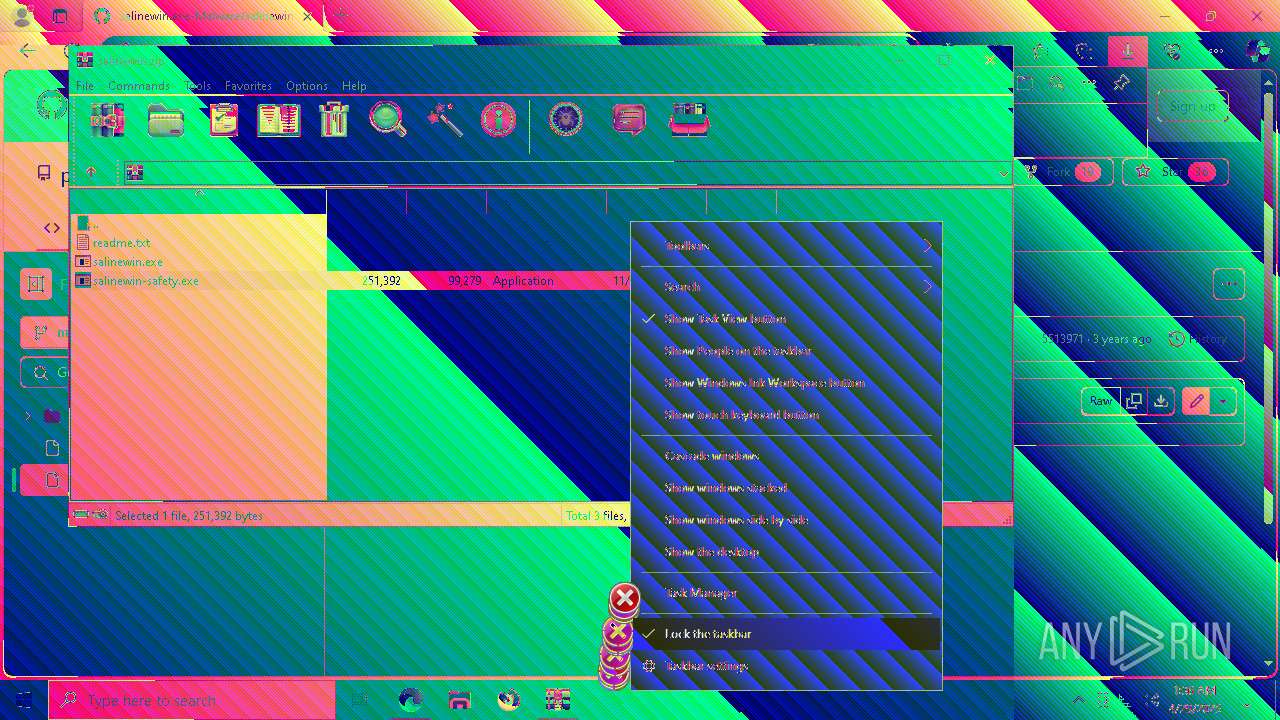Open Taskbar settings
This screenshot has height=720, width=1280.
(x=786, y=666)
